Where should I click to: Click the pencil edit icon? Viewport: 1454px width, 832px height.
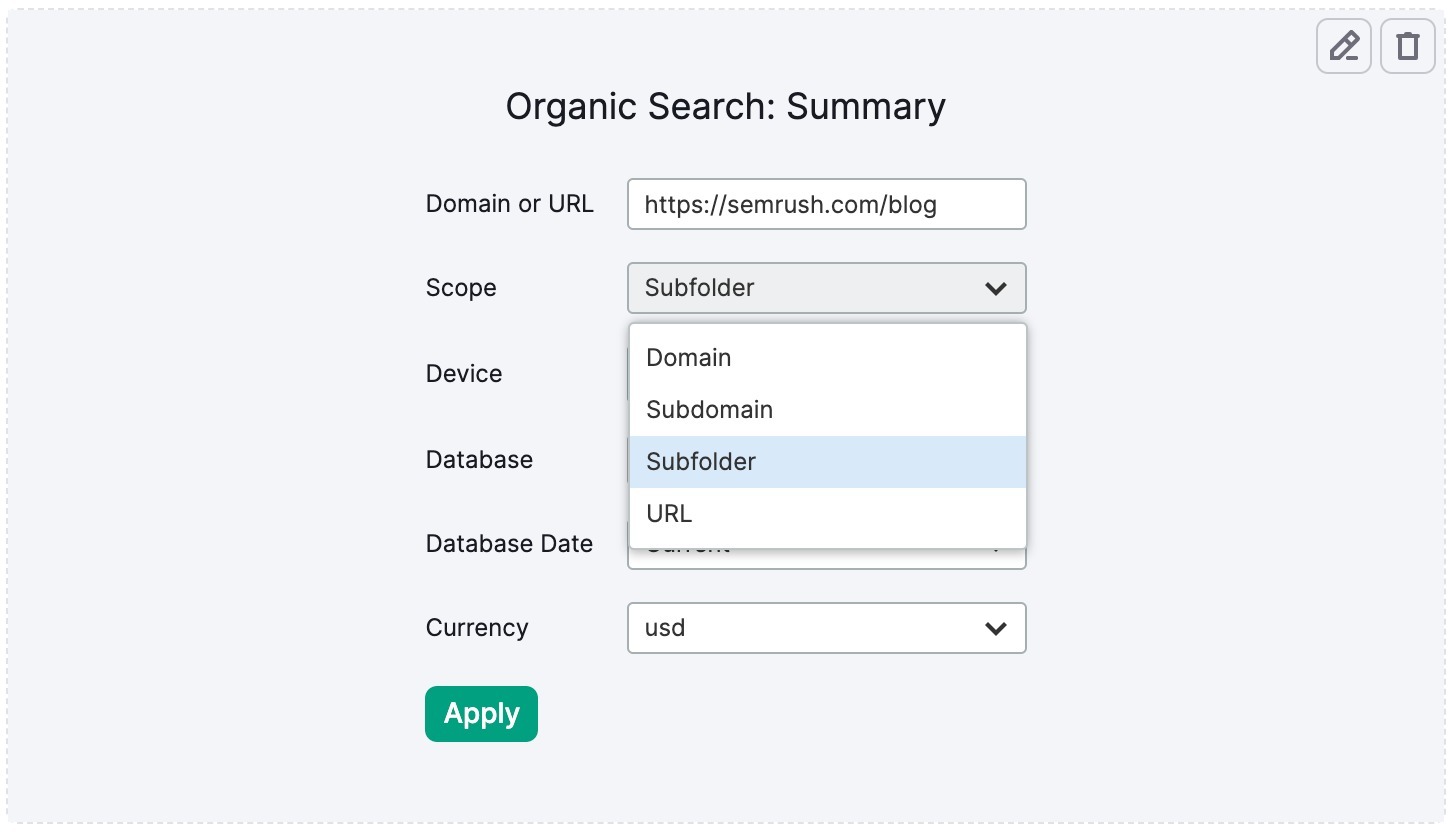1343,46
